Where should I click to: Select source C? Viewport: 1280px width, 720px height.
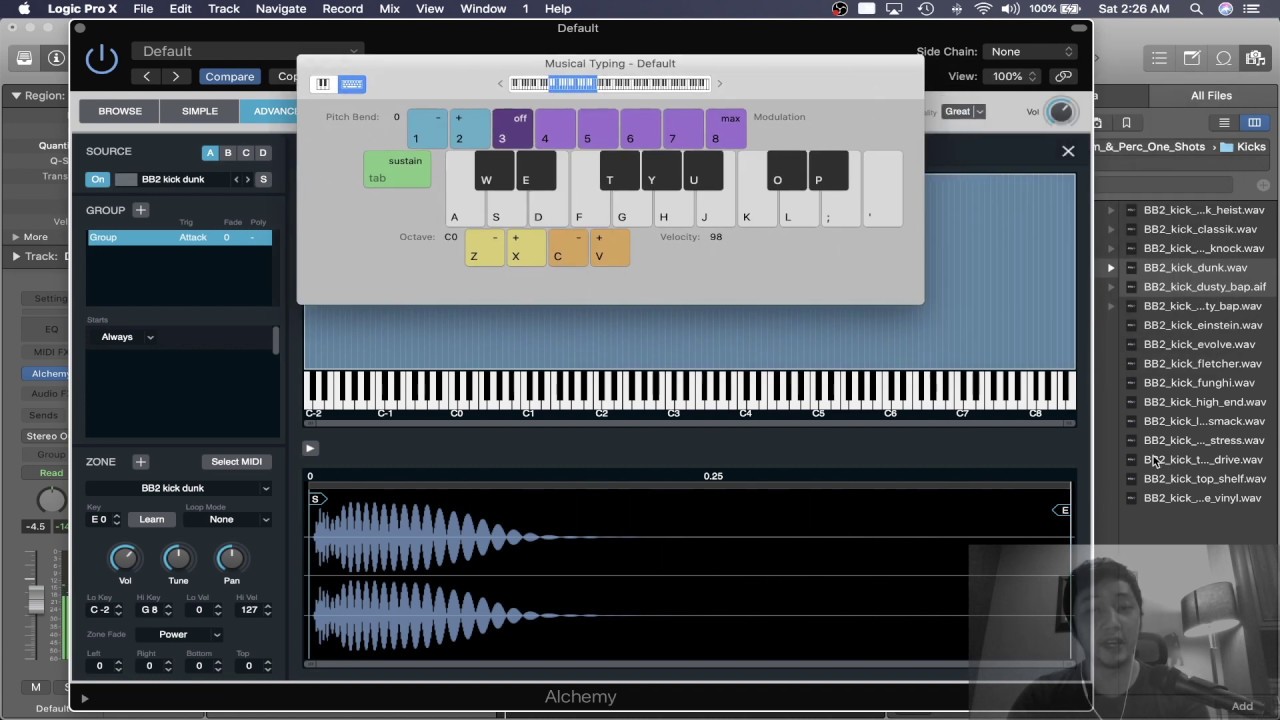246,153
